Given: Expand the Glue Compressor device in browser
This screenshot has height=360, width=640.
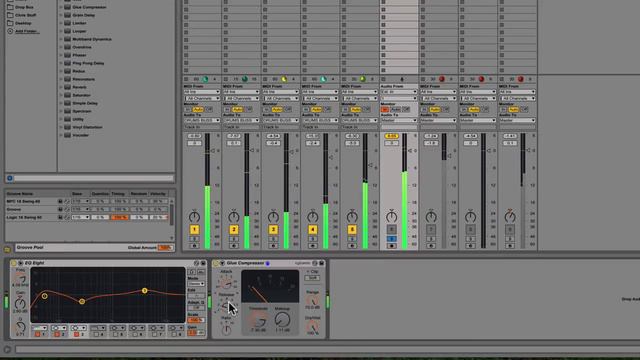Looking at the screenshot, I should (x=61, y=7).
